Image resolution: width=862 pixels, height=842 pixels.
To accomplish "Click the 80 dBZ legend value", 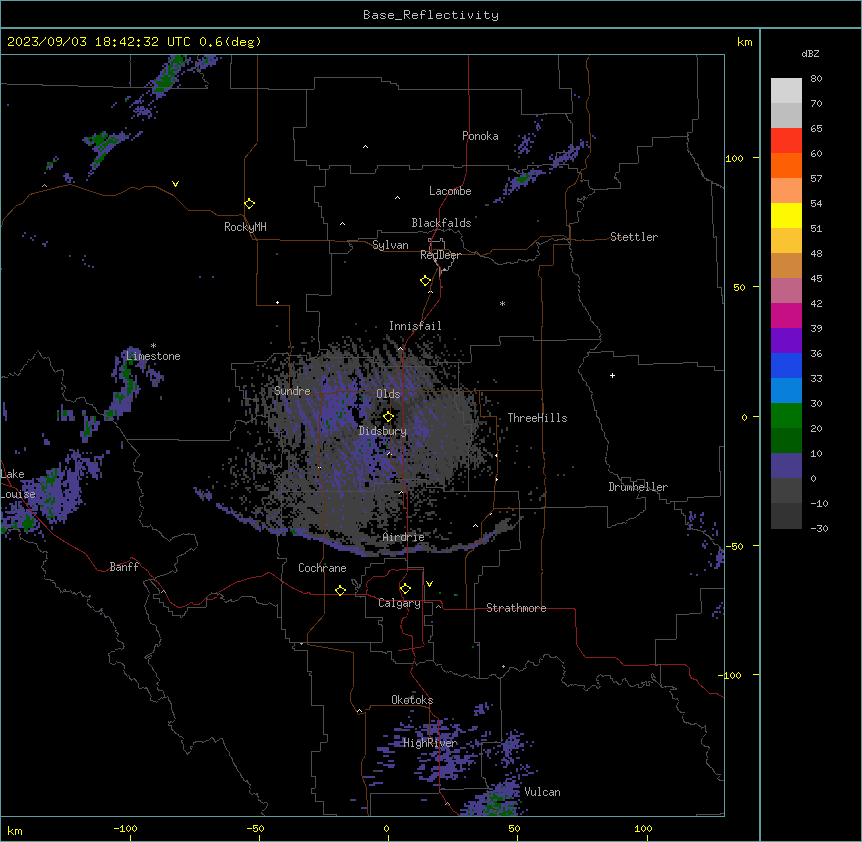I will click(x=816, y=79).
